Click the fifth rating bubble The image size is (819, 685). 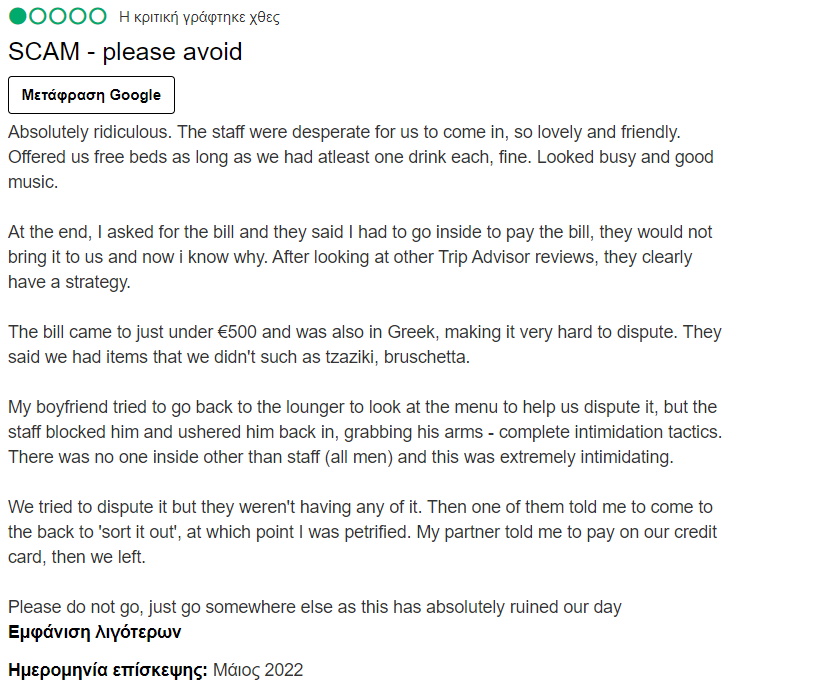[97, 16]
